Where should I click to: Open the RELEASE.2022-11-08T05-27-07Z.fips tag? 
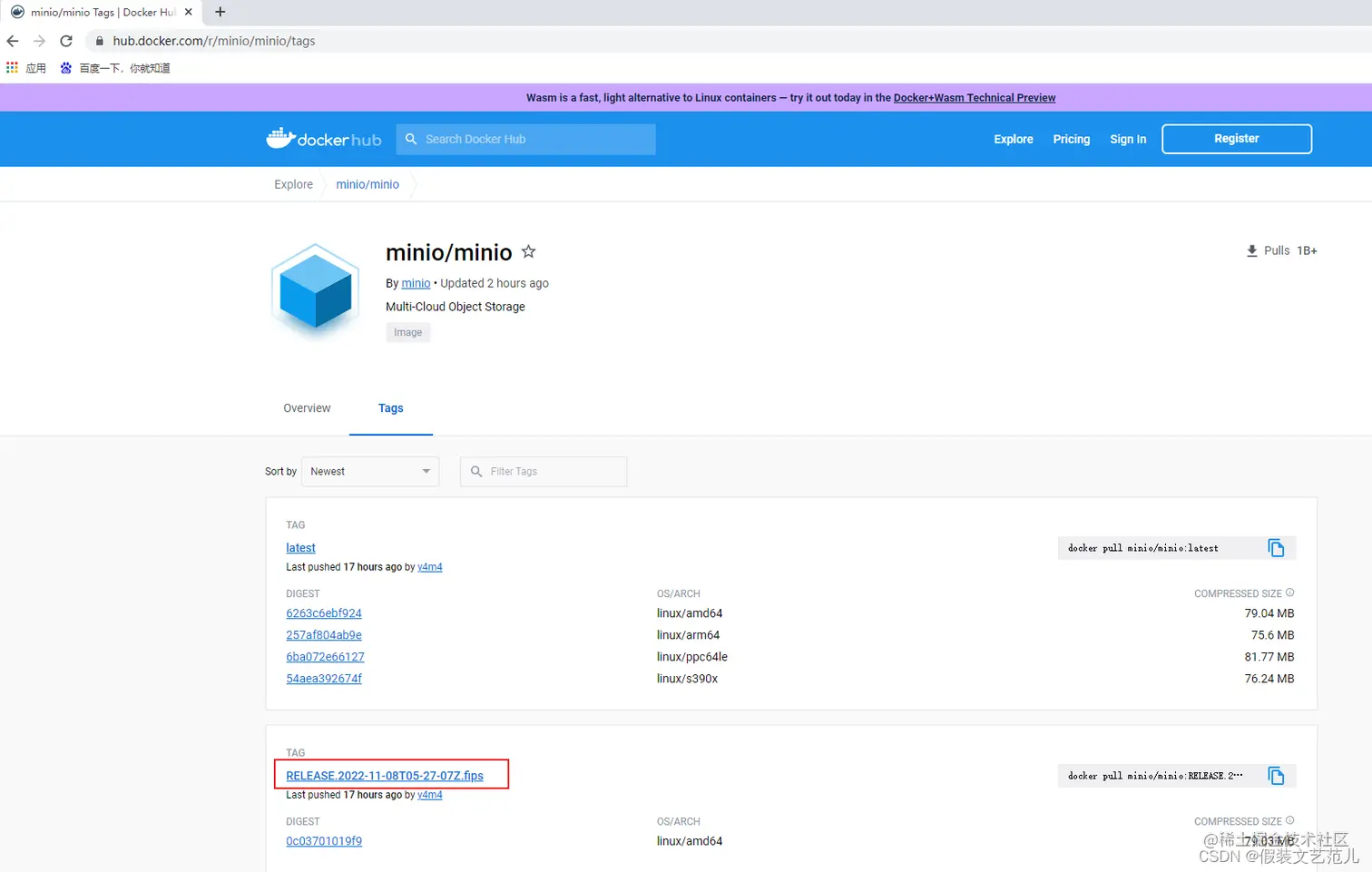[385, 776]
